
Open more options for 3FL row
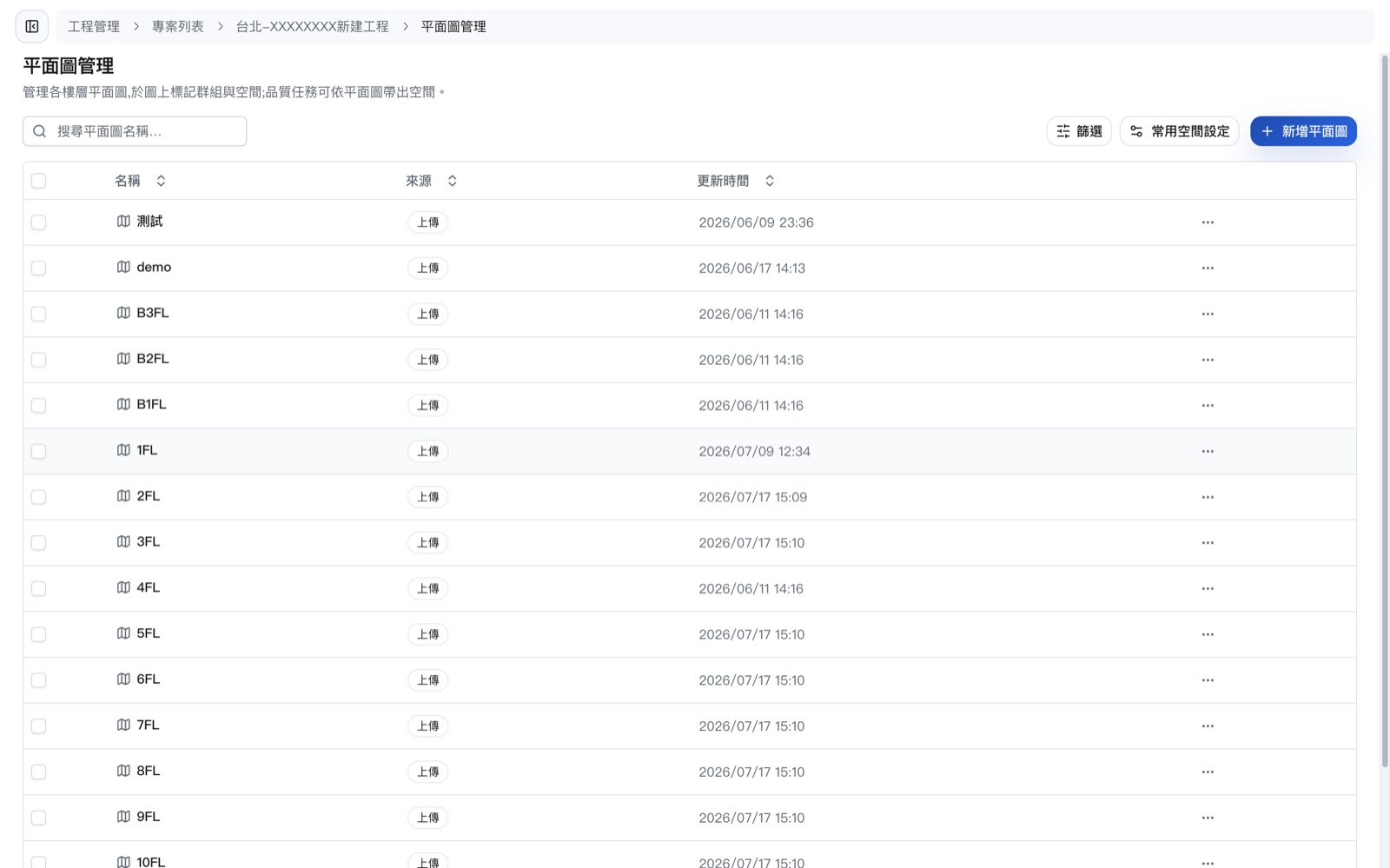(x=1208, y=543)
